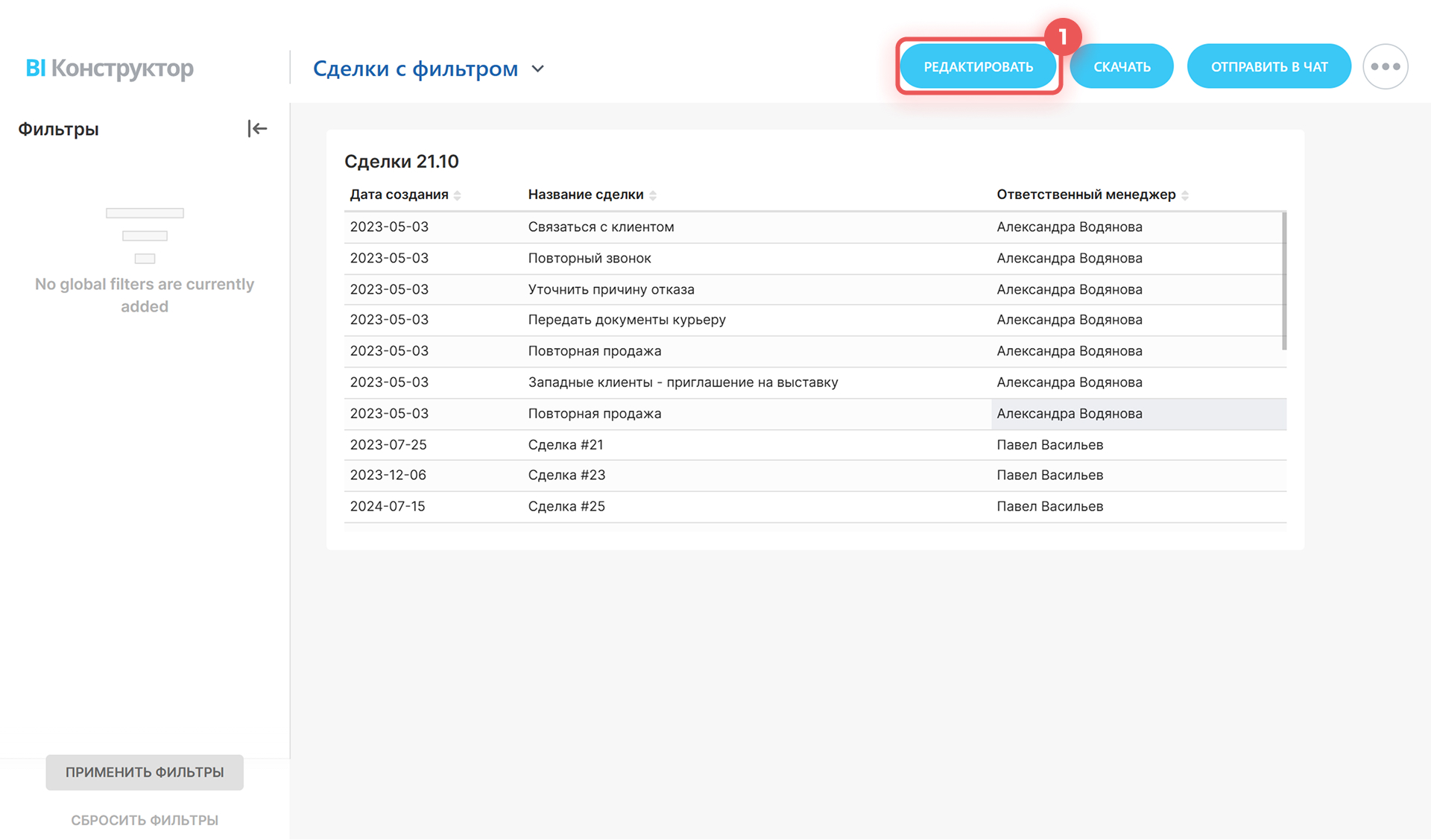The height and width of the screenshot is (840, 1431).
Task: Click the Сделки с фильтром dashboard title
Action: click(415, 69)
